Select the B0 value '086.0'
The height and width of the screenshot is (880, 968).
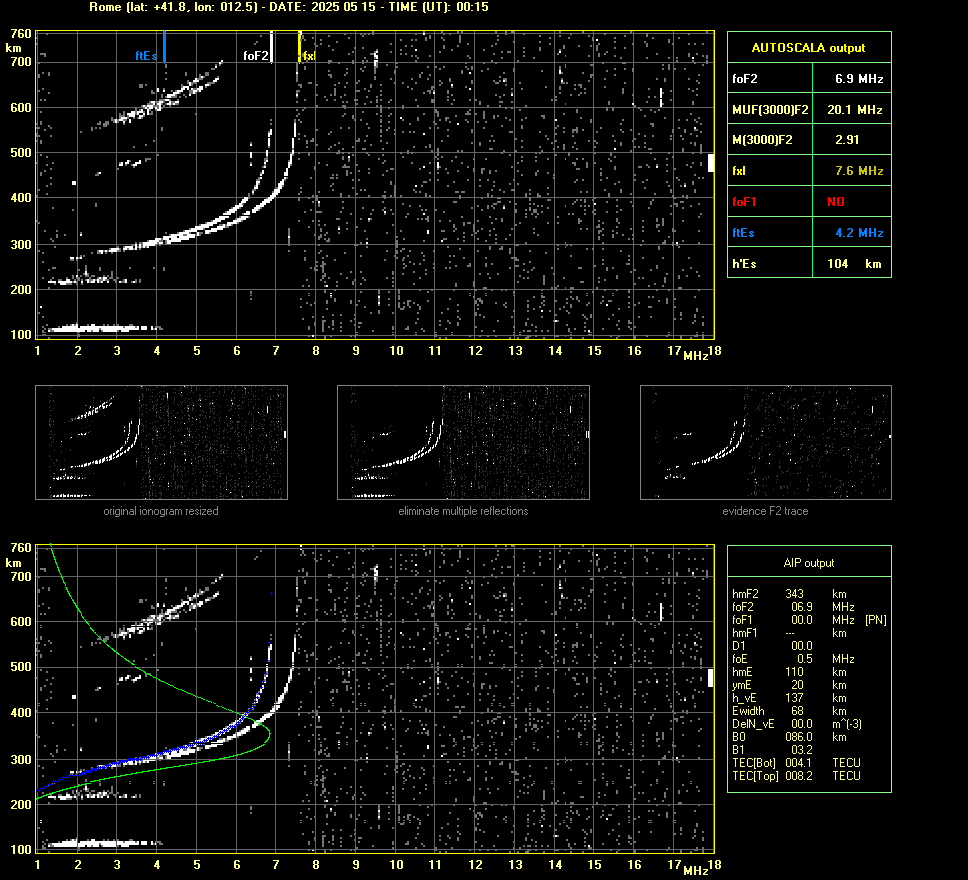799,737
